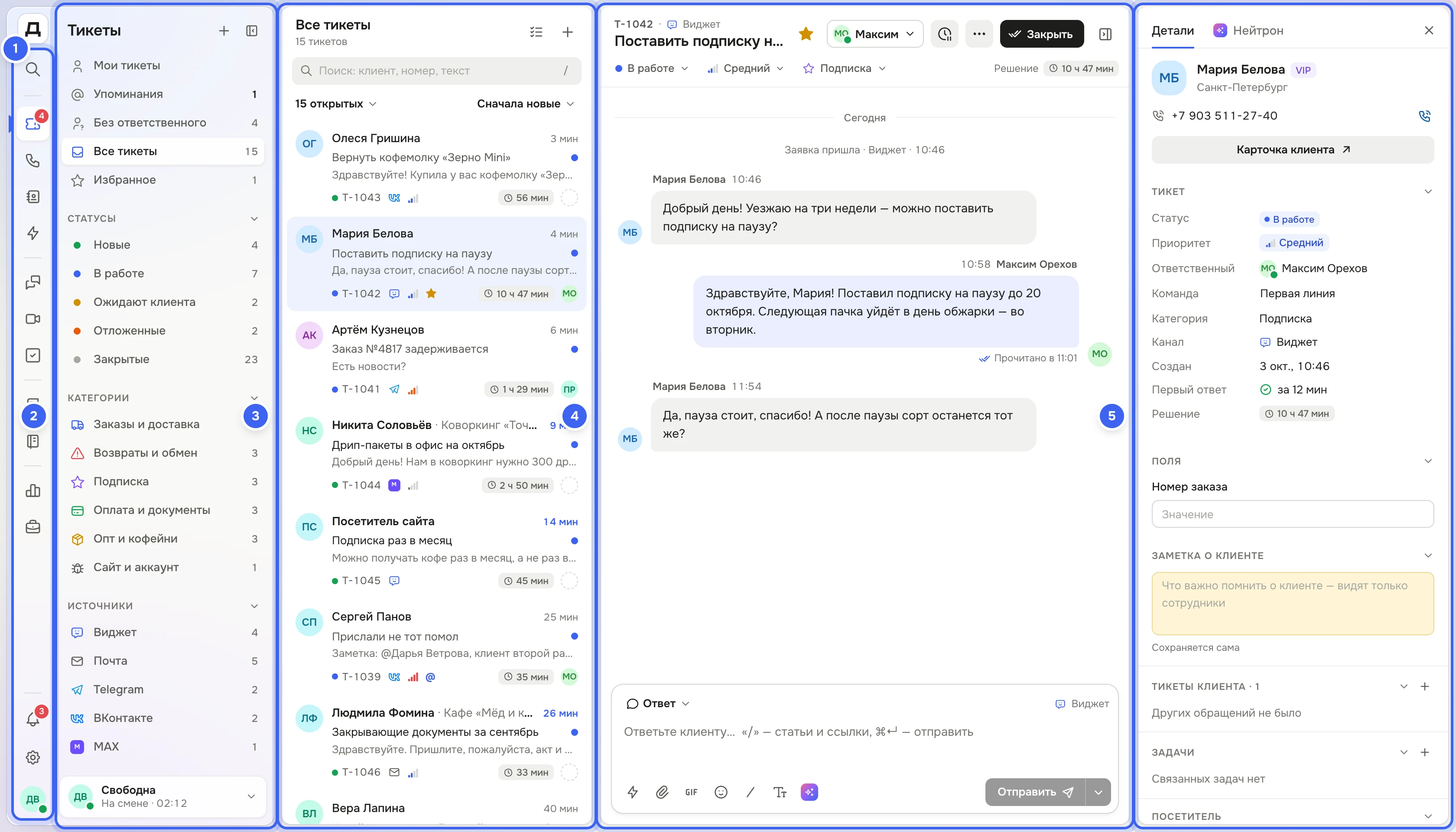Insert a GIF in the reply
The image size is (1456, 832).
tap(692, 792)
